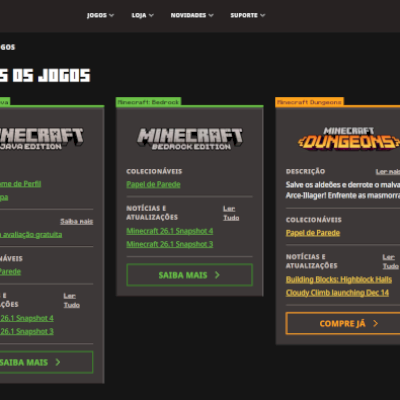Image resolution: width=400 pixels, height=400 pixels.
Task: Click the DESCRIÇÃO heading in Dungeons card
Action: [x=305, y=171]
